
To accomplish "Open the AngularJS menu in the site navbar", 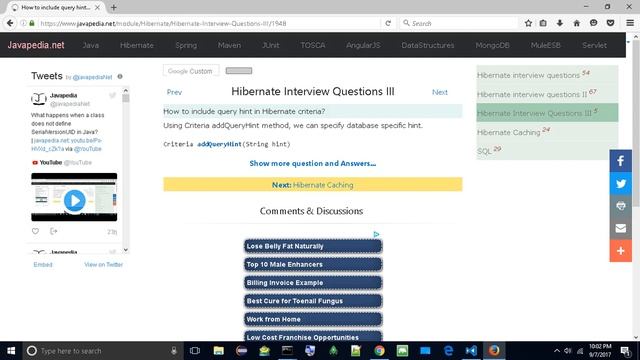I will click(x=363, y=45).
